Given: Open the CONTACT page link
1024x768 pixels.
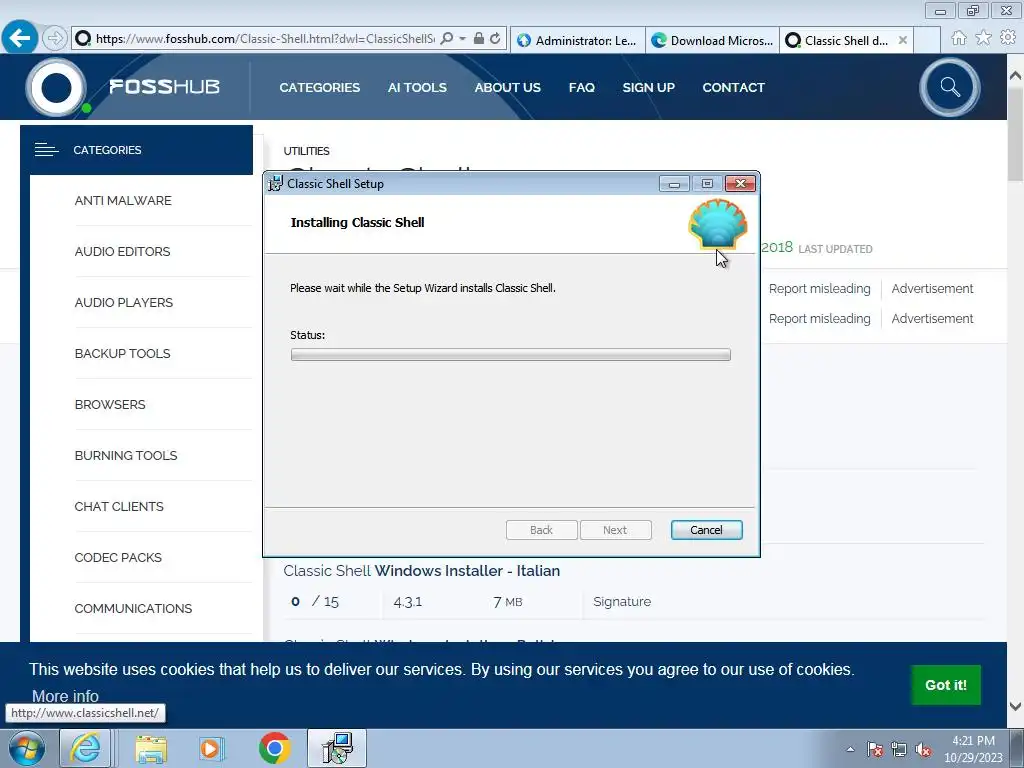Looking at the screenshot, I should [x=733, y=88].
